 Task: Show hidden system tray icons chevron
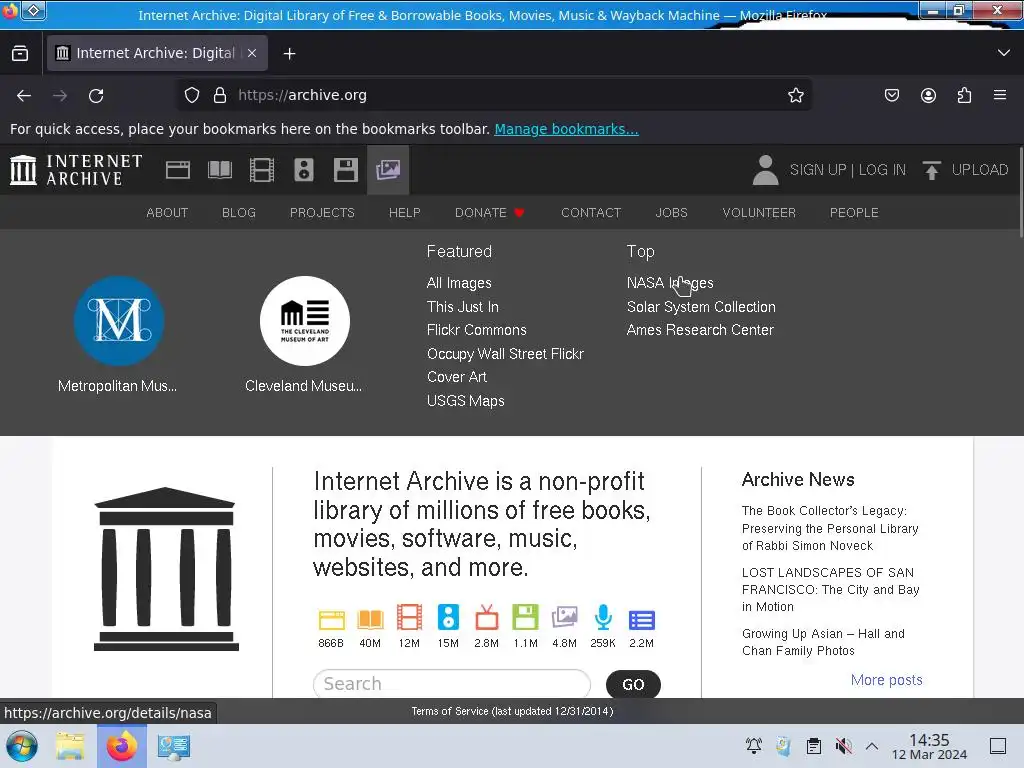click(x=872, y=746)
